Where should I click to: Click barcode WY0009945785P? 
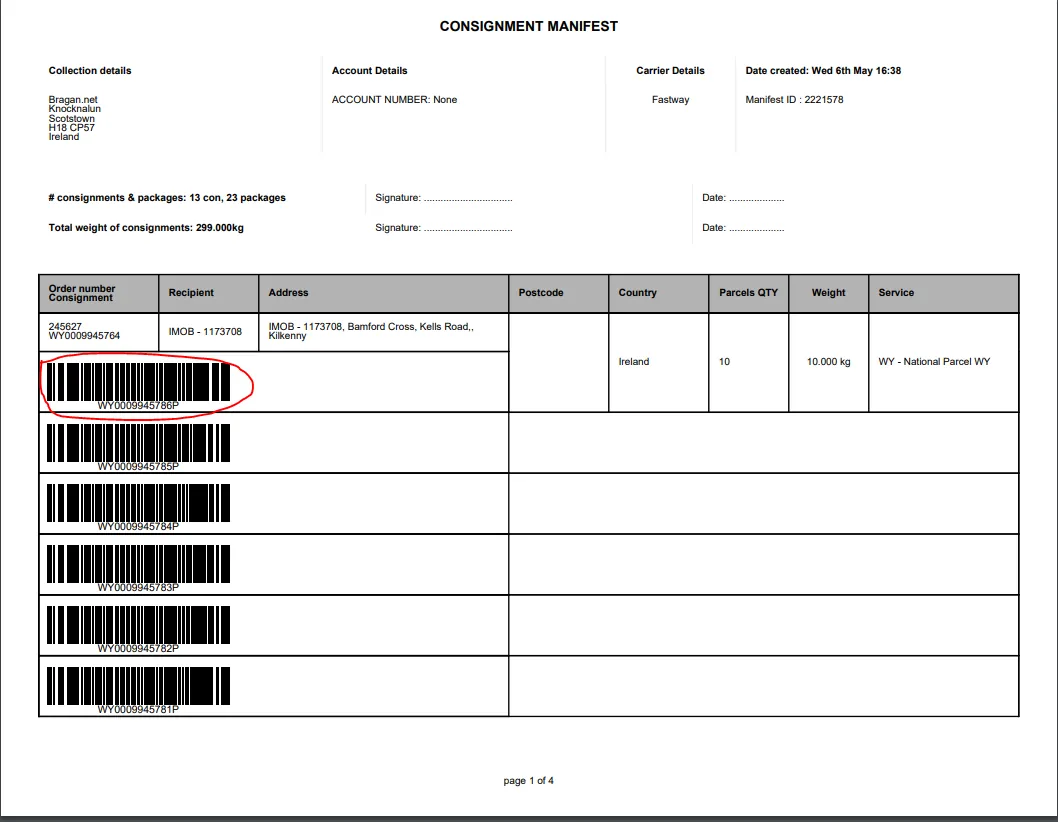point(138,447)
